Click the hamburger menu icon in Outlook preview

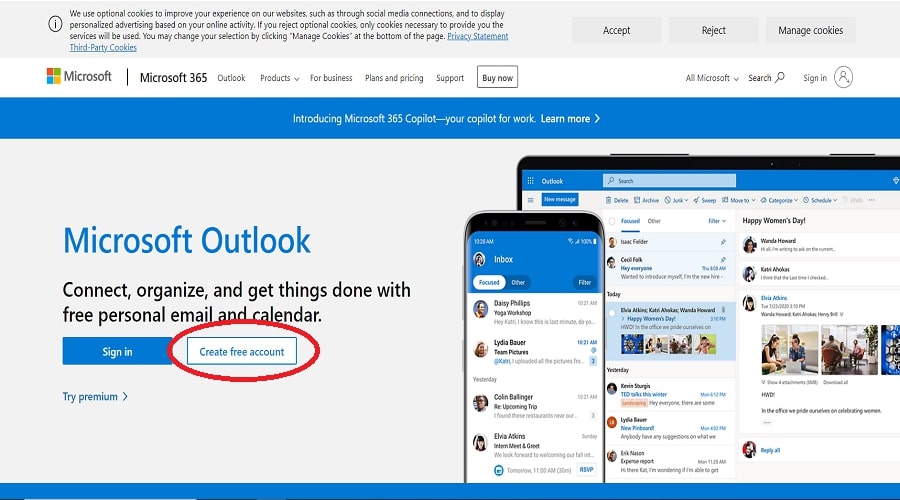pyautogui.click(x=530, y=200)
